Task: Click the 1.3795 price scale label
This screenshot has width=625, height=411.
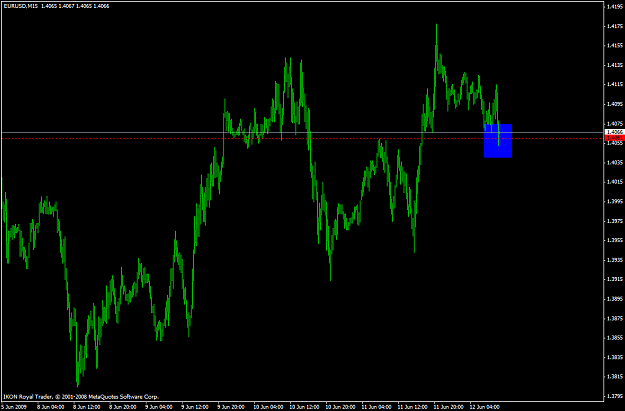Action: (x=615, y=396)
